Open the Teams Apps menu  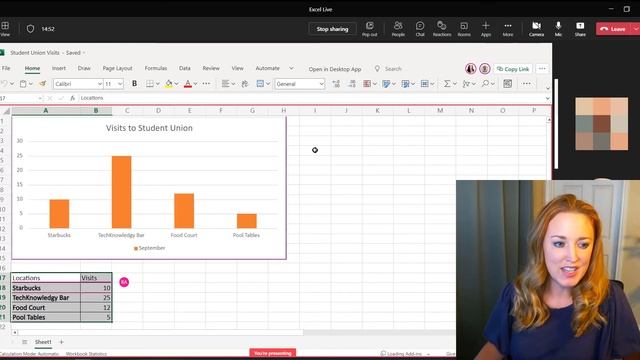pos(486,29)
